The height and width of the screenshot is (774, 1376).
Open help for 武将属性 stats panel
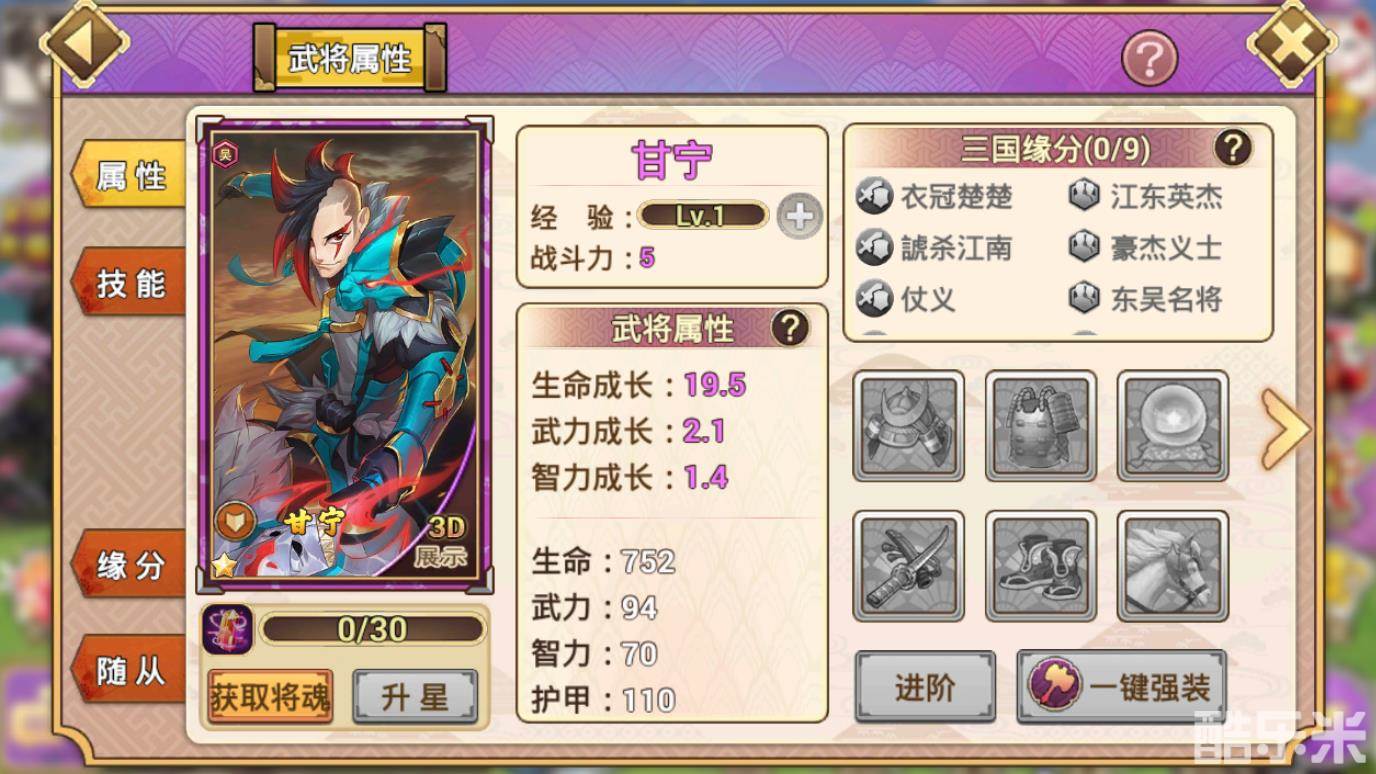pos(790,327)
